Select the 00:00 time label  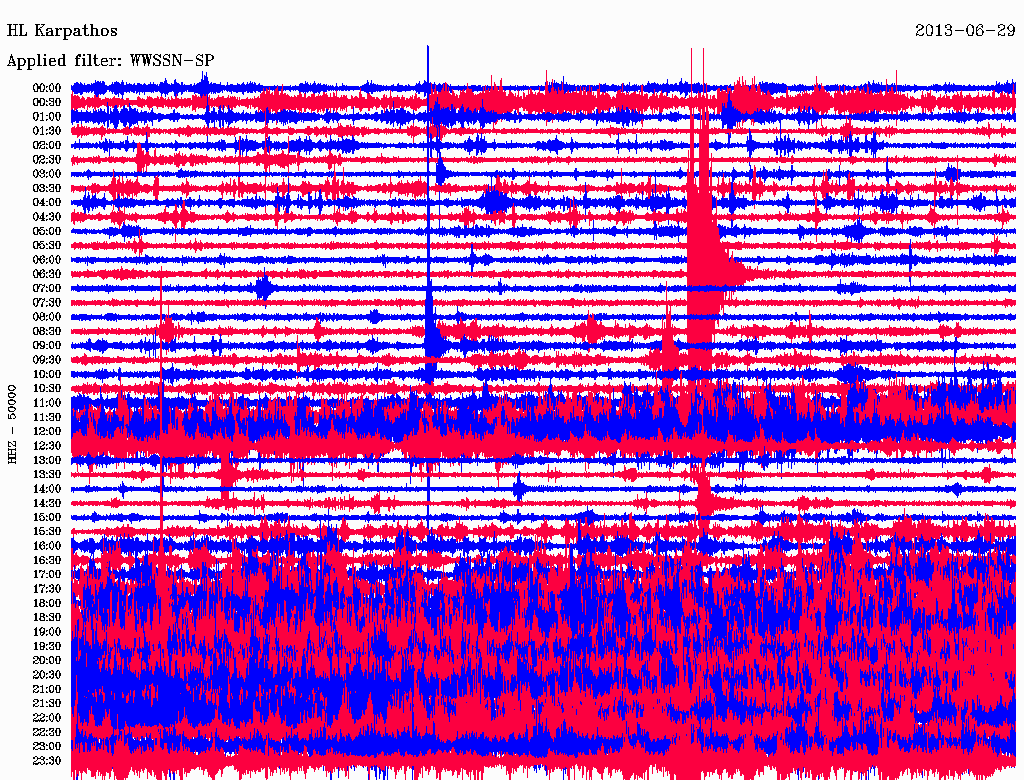[x=47, y=88]
